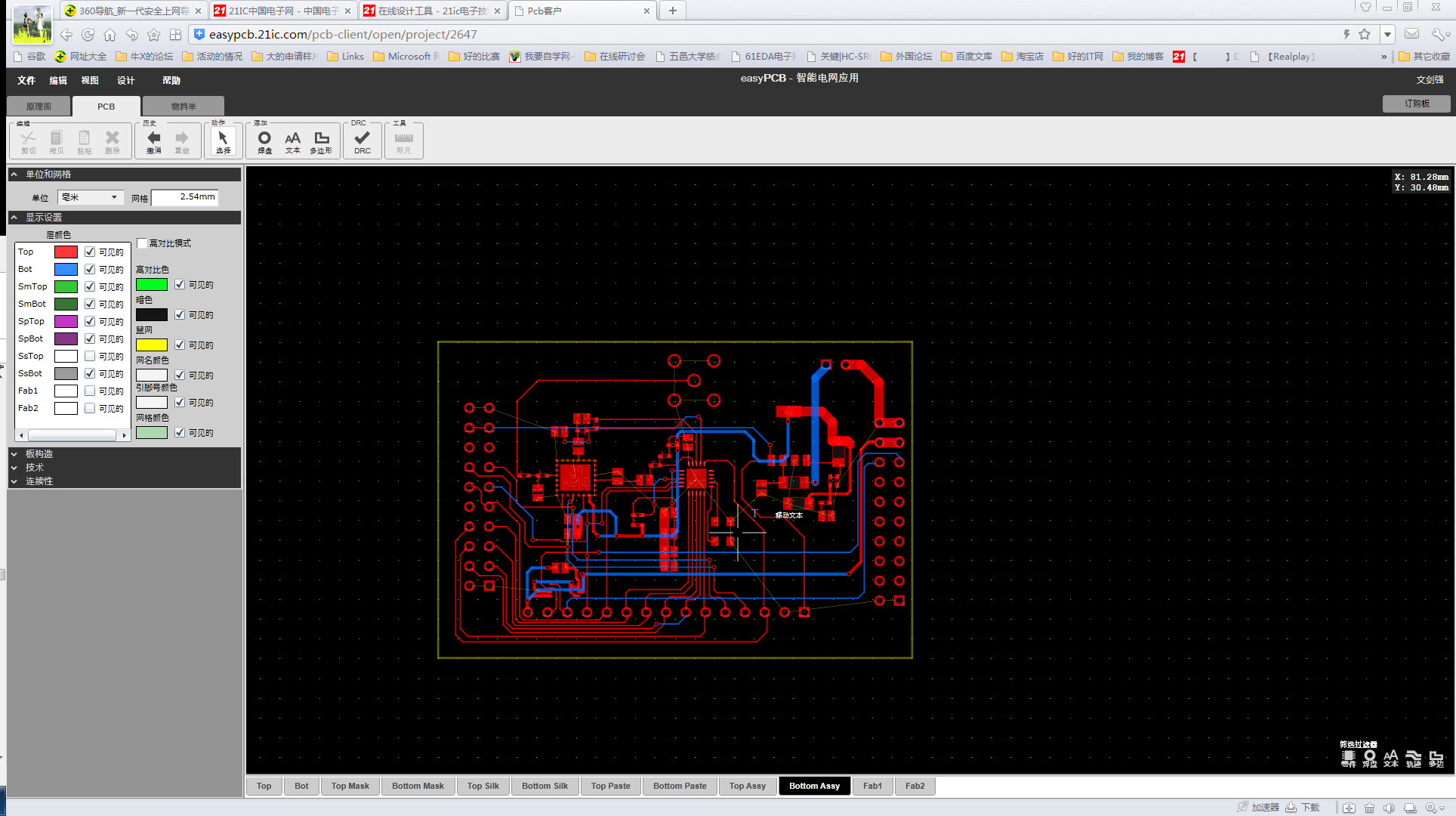The height and width of the screenshot is (816, 1456).
Task: Toggle Bot layer visible checkbox
Action: click(90, 269)
